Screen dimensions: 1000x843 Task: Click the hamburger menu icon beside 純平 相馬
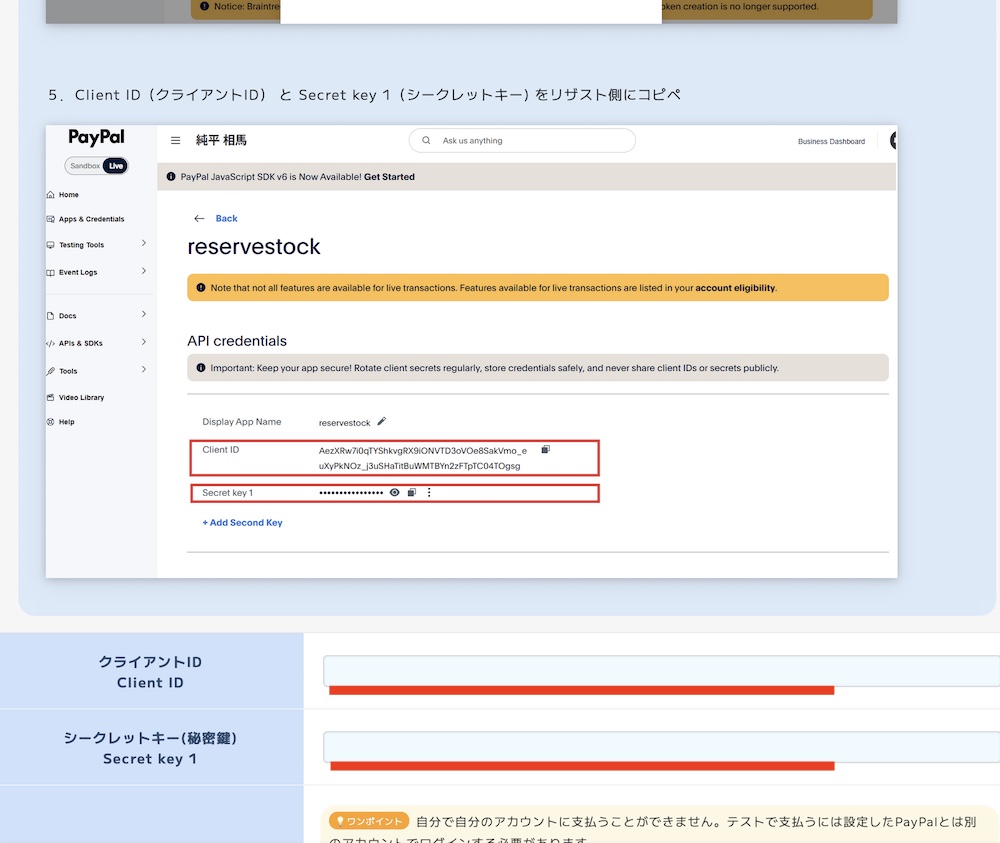point(175,141)
